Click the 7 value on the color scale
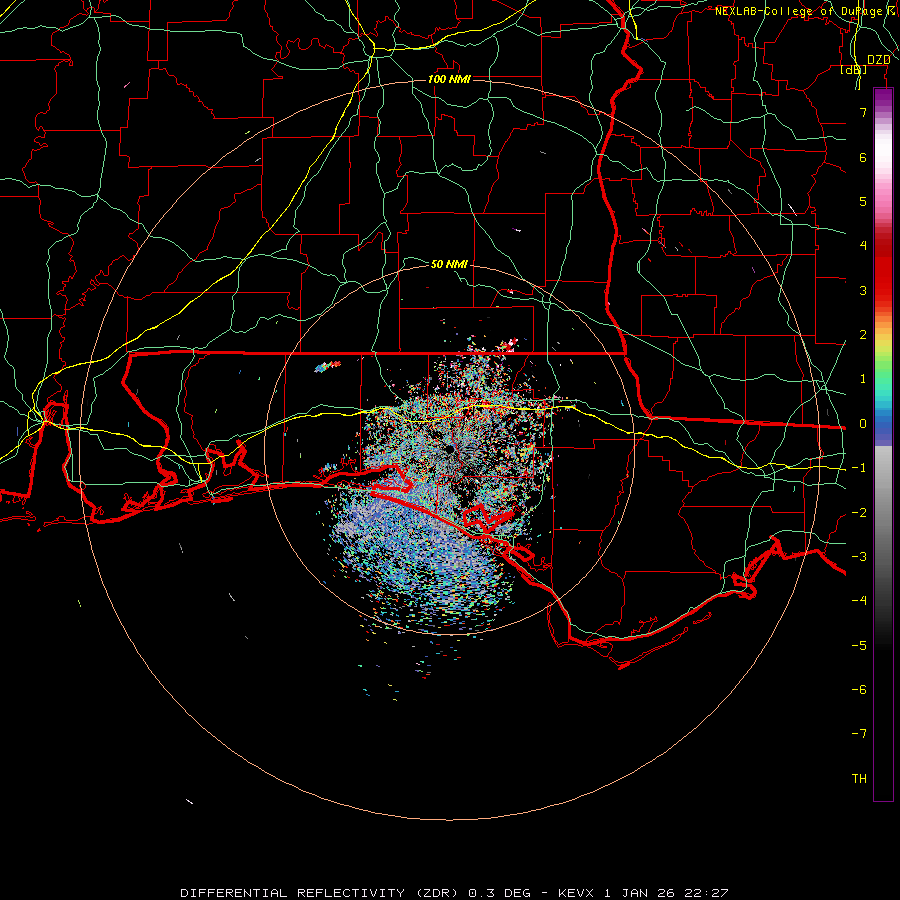This screenshot has width=900, height=900. pos(863,112)
